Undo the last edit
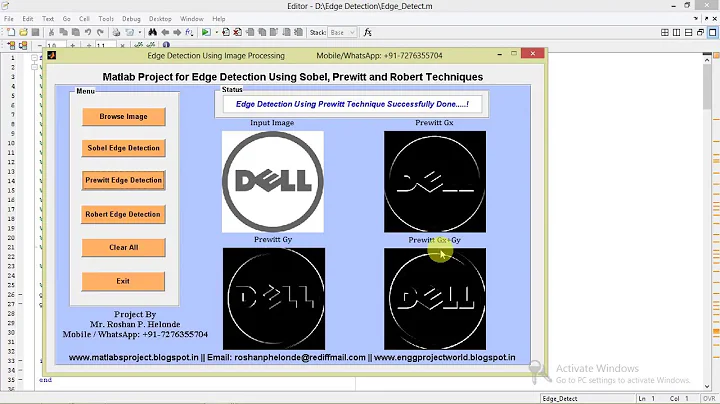This screenshot has height=404, width=720. pyautogui.click(x=88, y=32)
